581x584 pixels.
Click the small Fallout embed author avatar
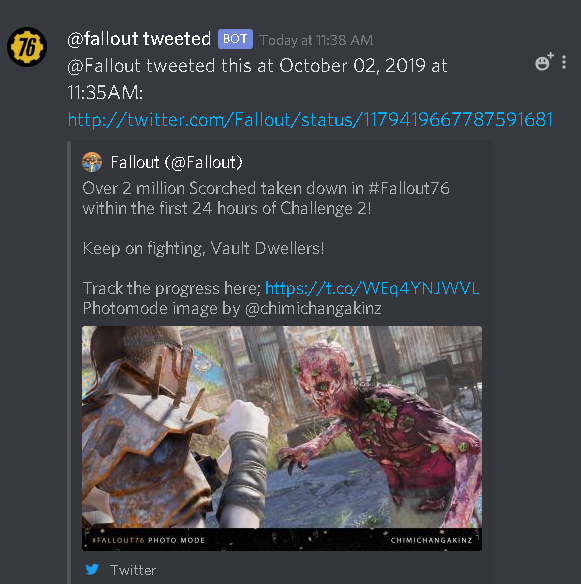(92, 162)
